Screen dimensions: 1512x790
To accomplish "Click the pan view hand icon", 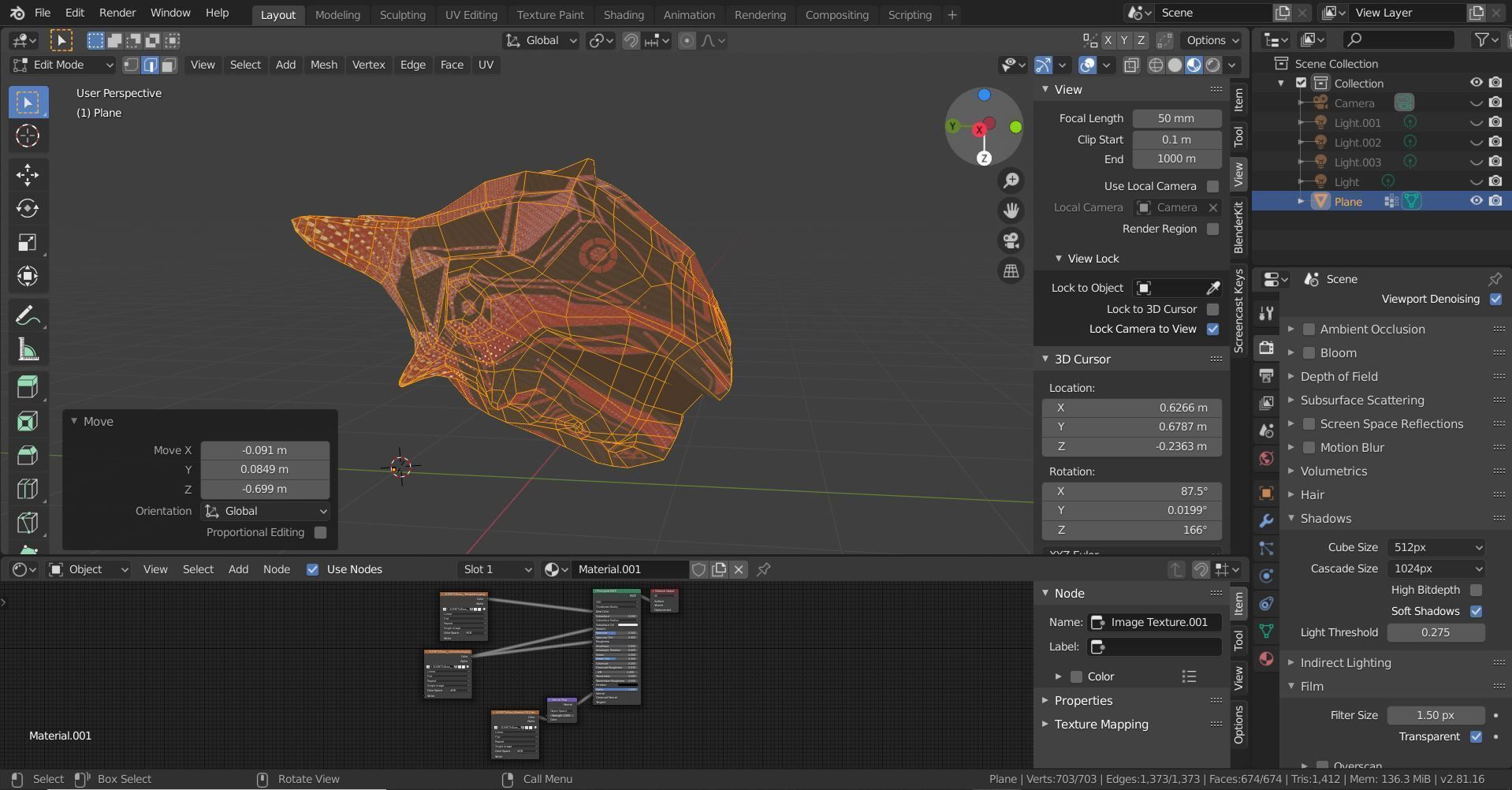I will tap(1011, 211).
